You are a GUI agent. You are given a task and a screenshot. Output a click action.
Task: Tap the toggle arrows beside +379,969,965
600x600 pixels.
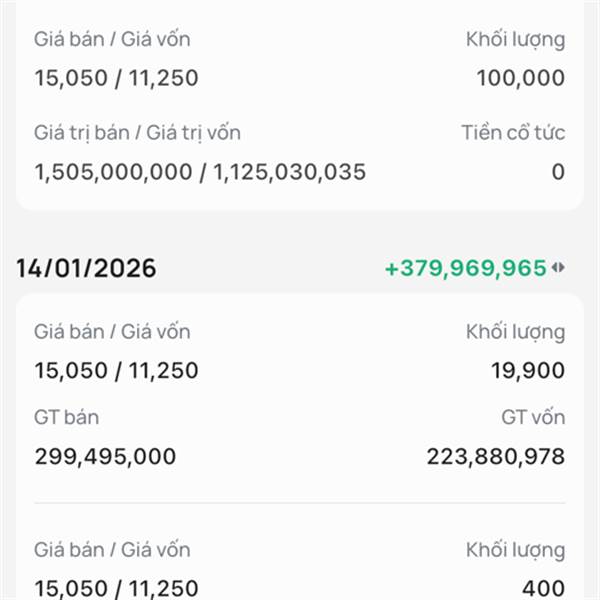(558, 268)
